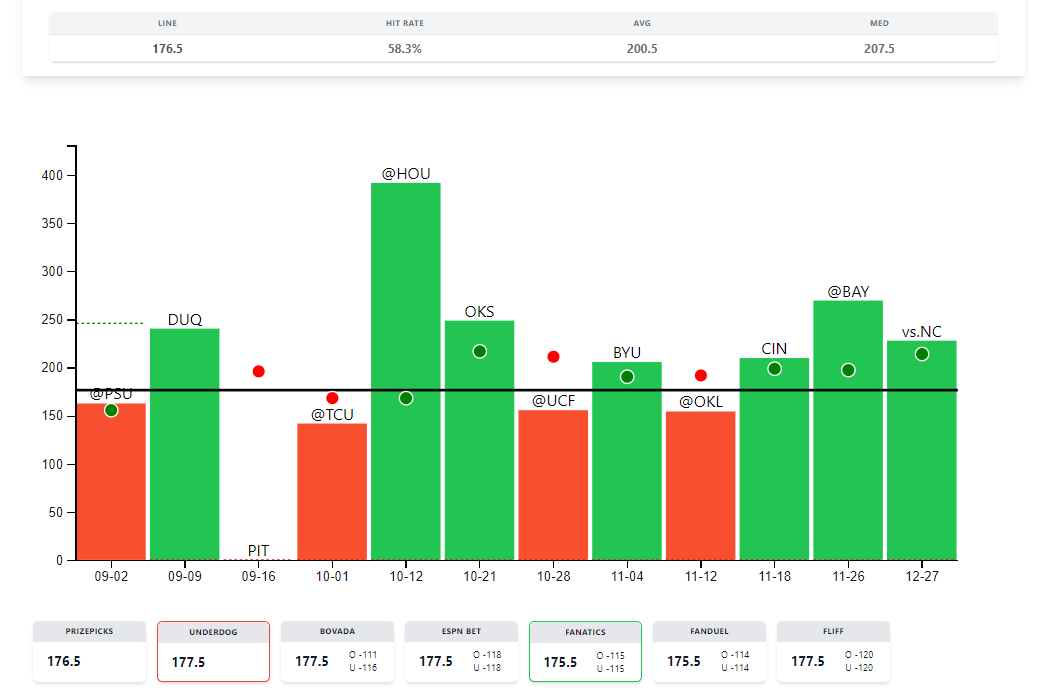Select the Underdog 177.5 line card

tap(213, 651)
